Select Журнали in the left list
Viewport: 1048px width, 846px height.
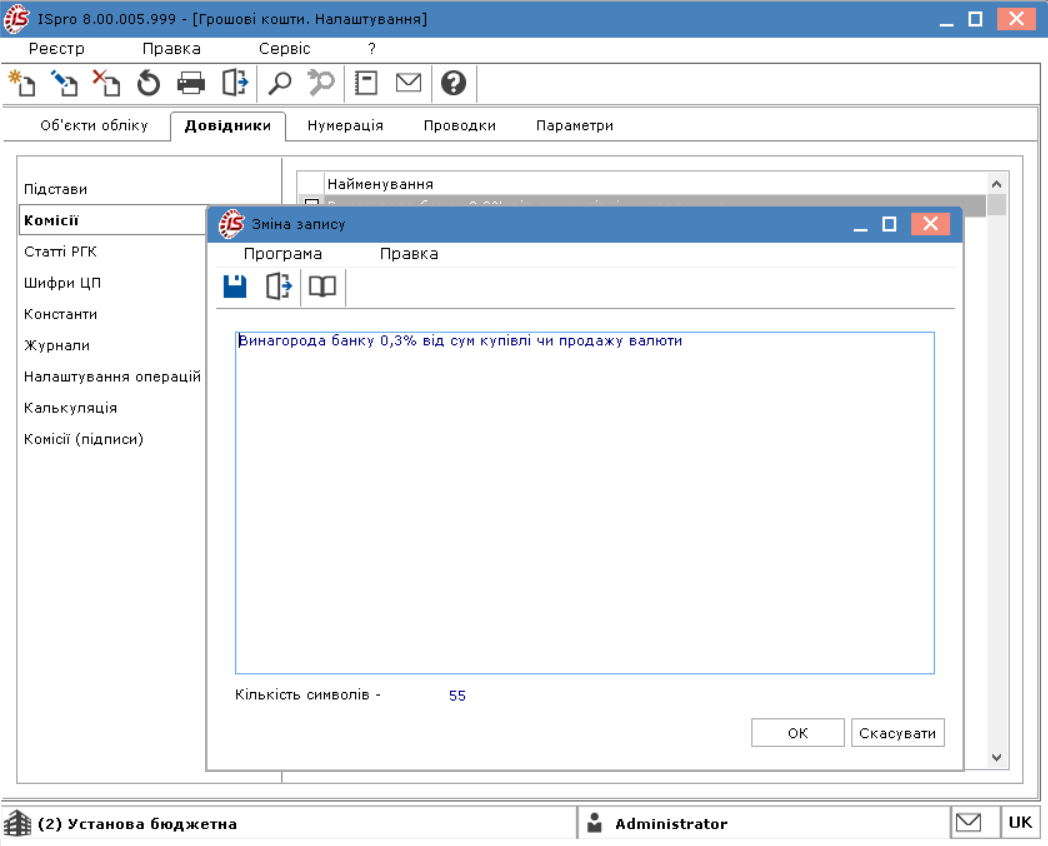(x=57, y=345)
